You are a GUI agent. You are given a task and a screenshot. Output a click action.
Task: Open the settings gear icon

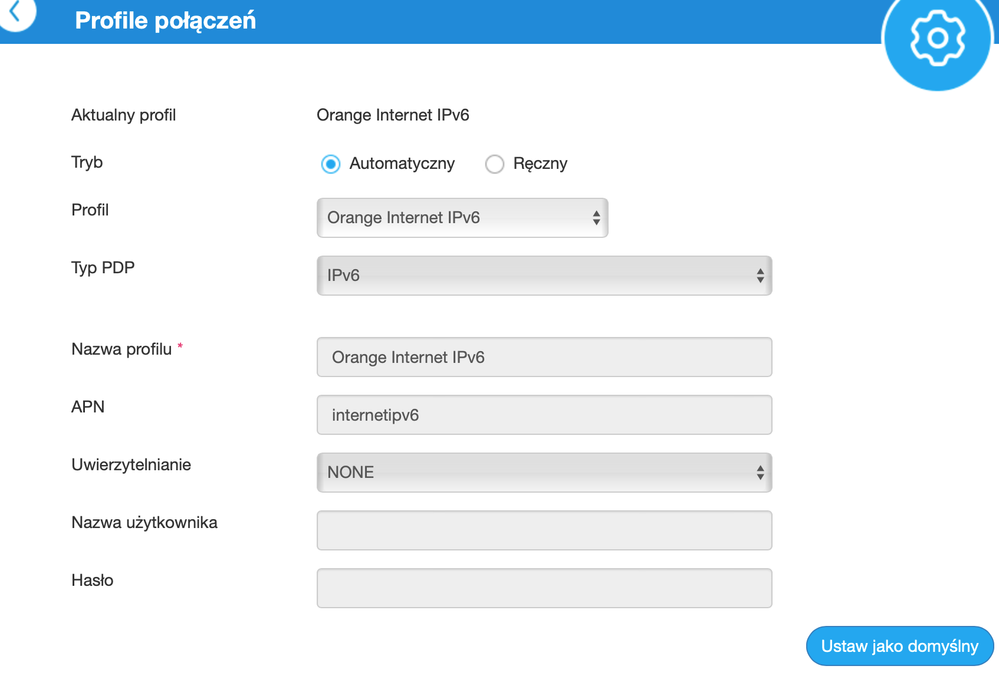coord(937,39)
